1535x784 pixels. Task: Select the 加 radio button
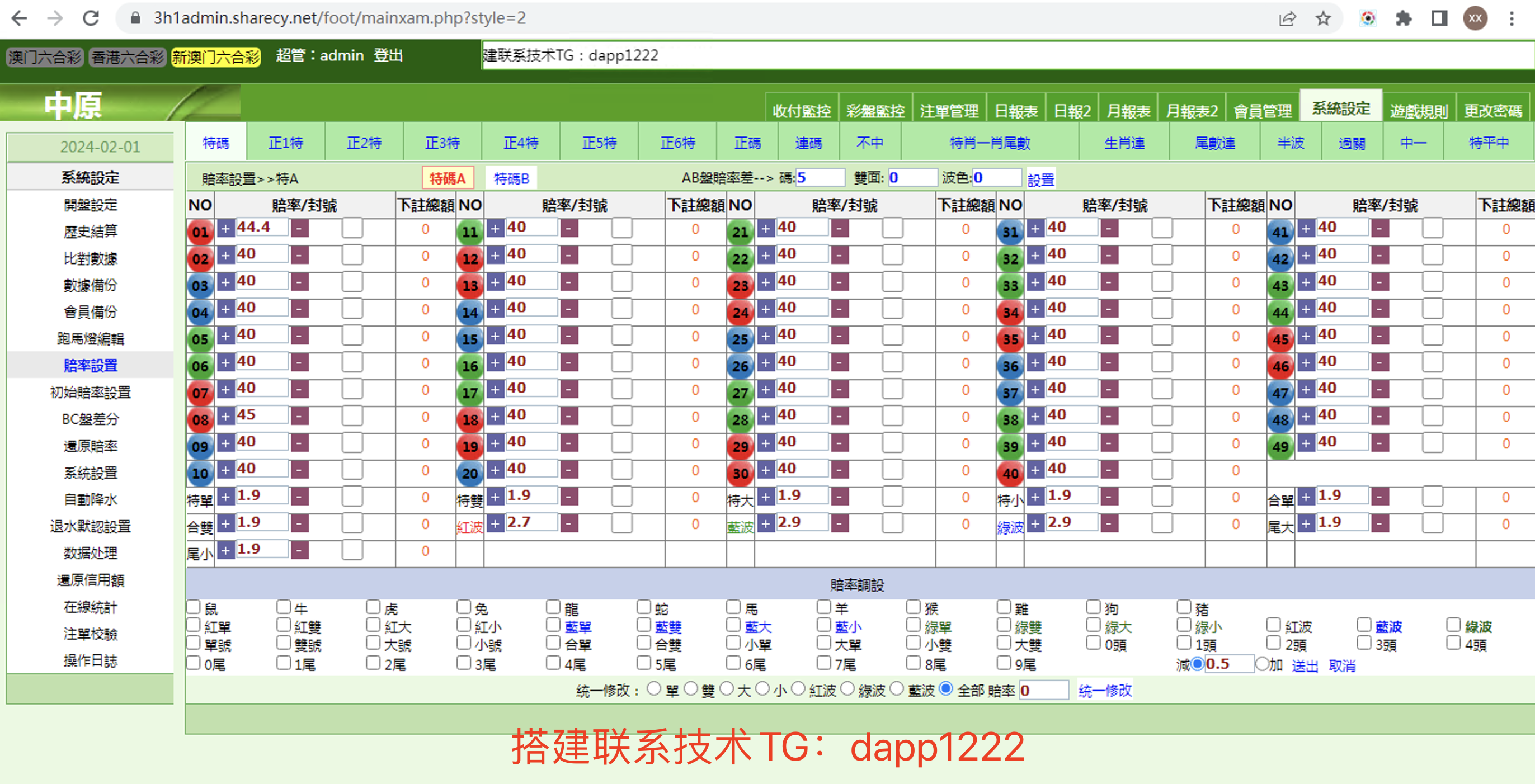tap(1262, 664)
